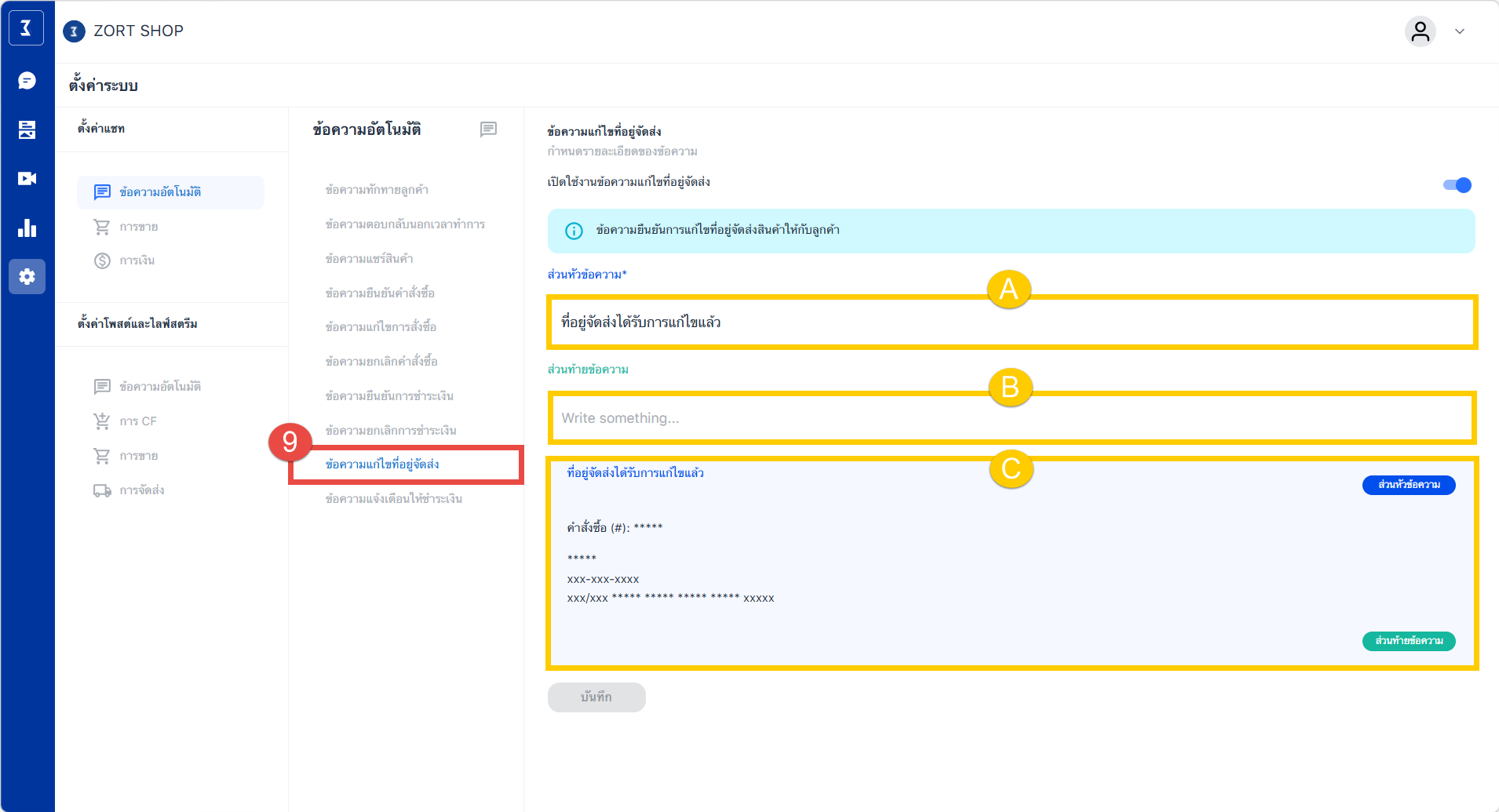
Task: Open การเงิน under chat settings
Action: pos(137,260)
